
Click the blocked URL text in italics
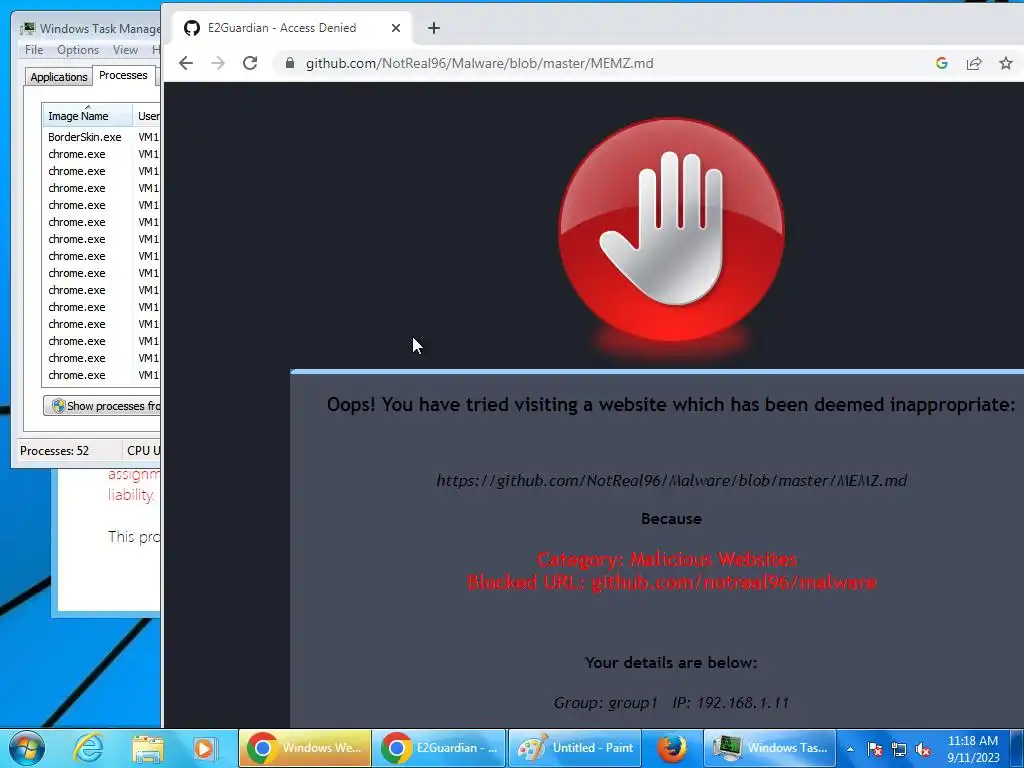pyautogui.click(x=671, y=481)
